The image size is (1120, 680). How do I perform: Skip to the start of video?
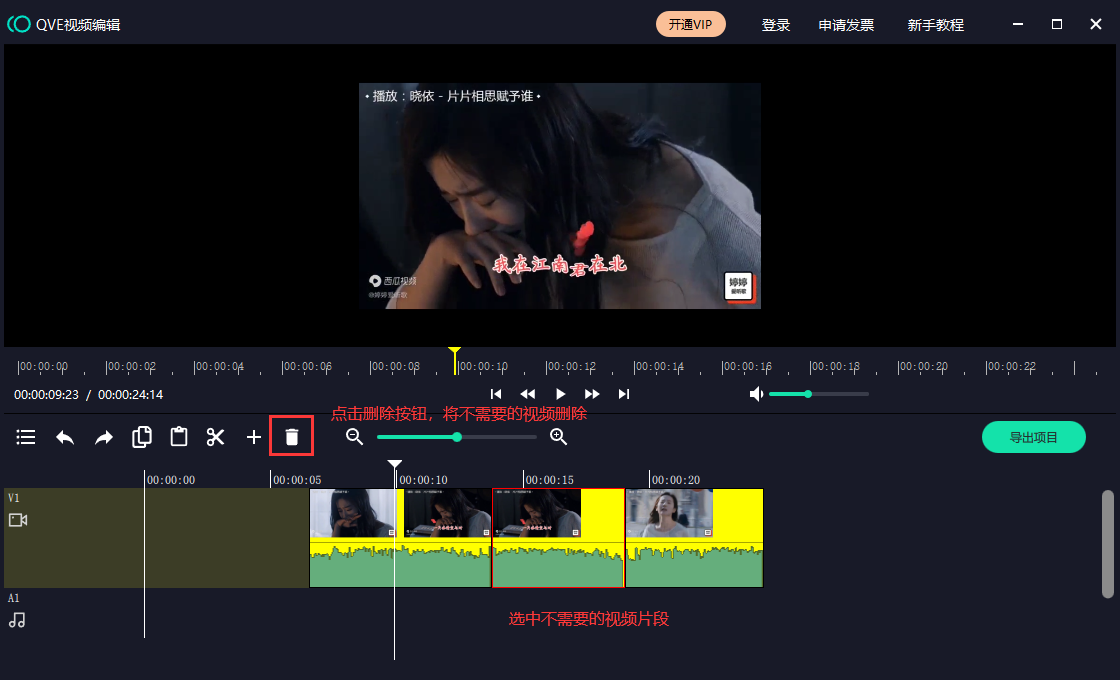pos(496,394)
